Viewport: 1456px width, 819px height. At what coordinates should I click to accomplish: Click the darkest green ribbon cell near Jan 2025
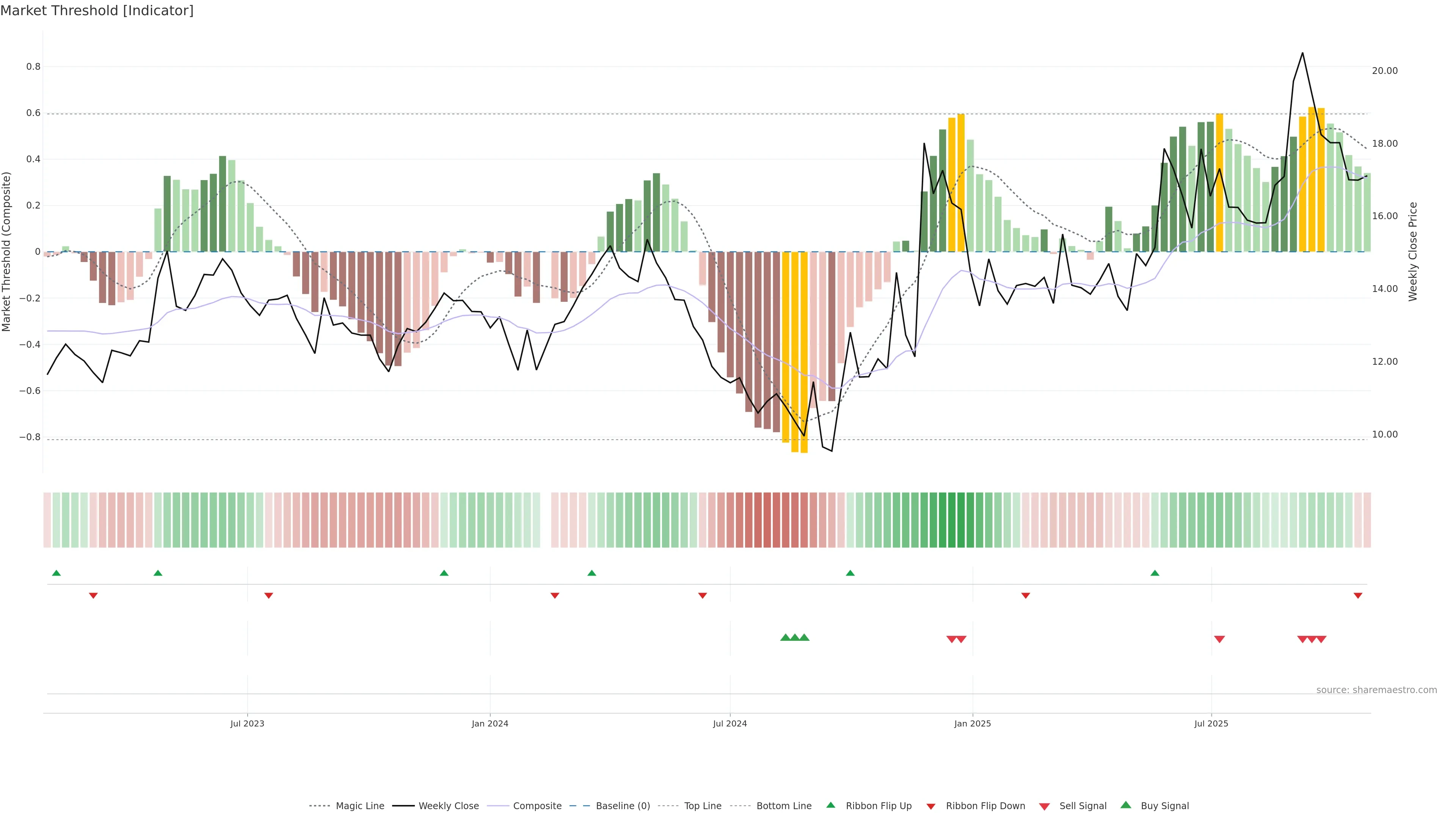tap(961, 520)
